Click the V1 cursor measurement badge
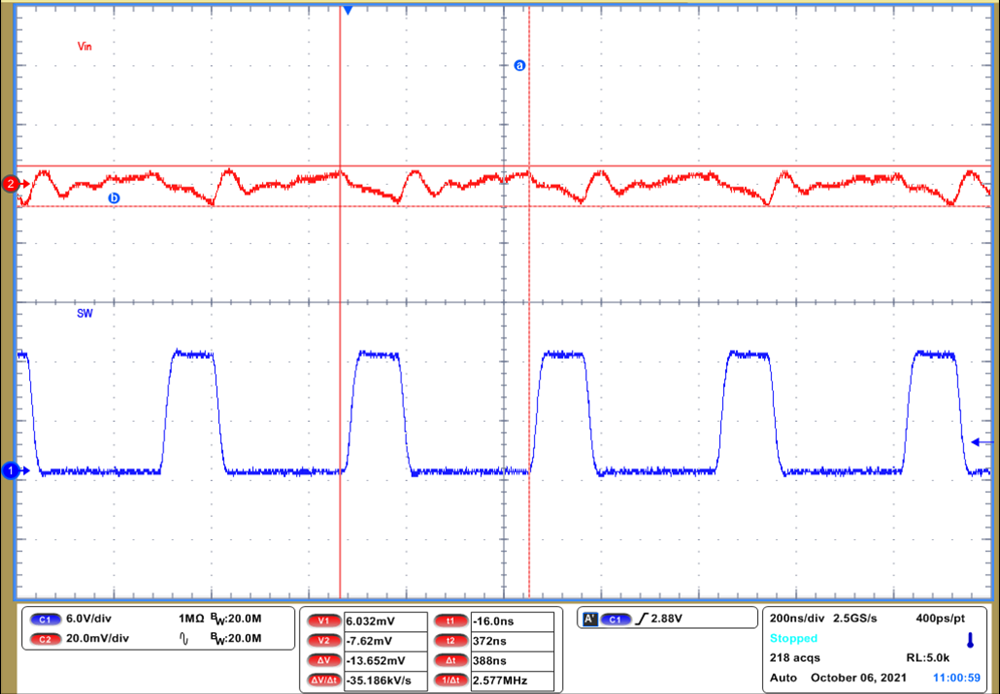 tap(322, 620)
